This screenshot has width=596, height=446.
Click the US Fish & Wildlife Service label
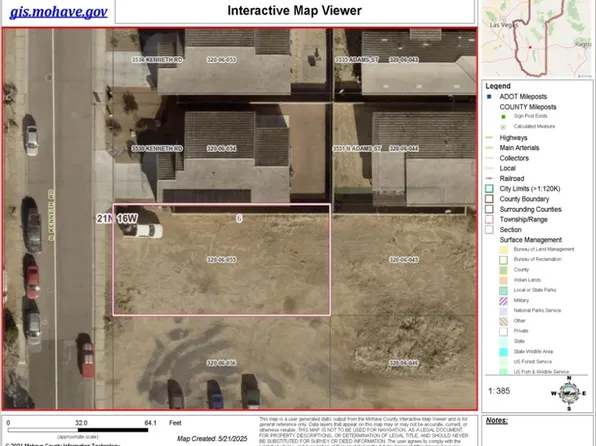coord(541,371)
